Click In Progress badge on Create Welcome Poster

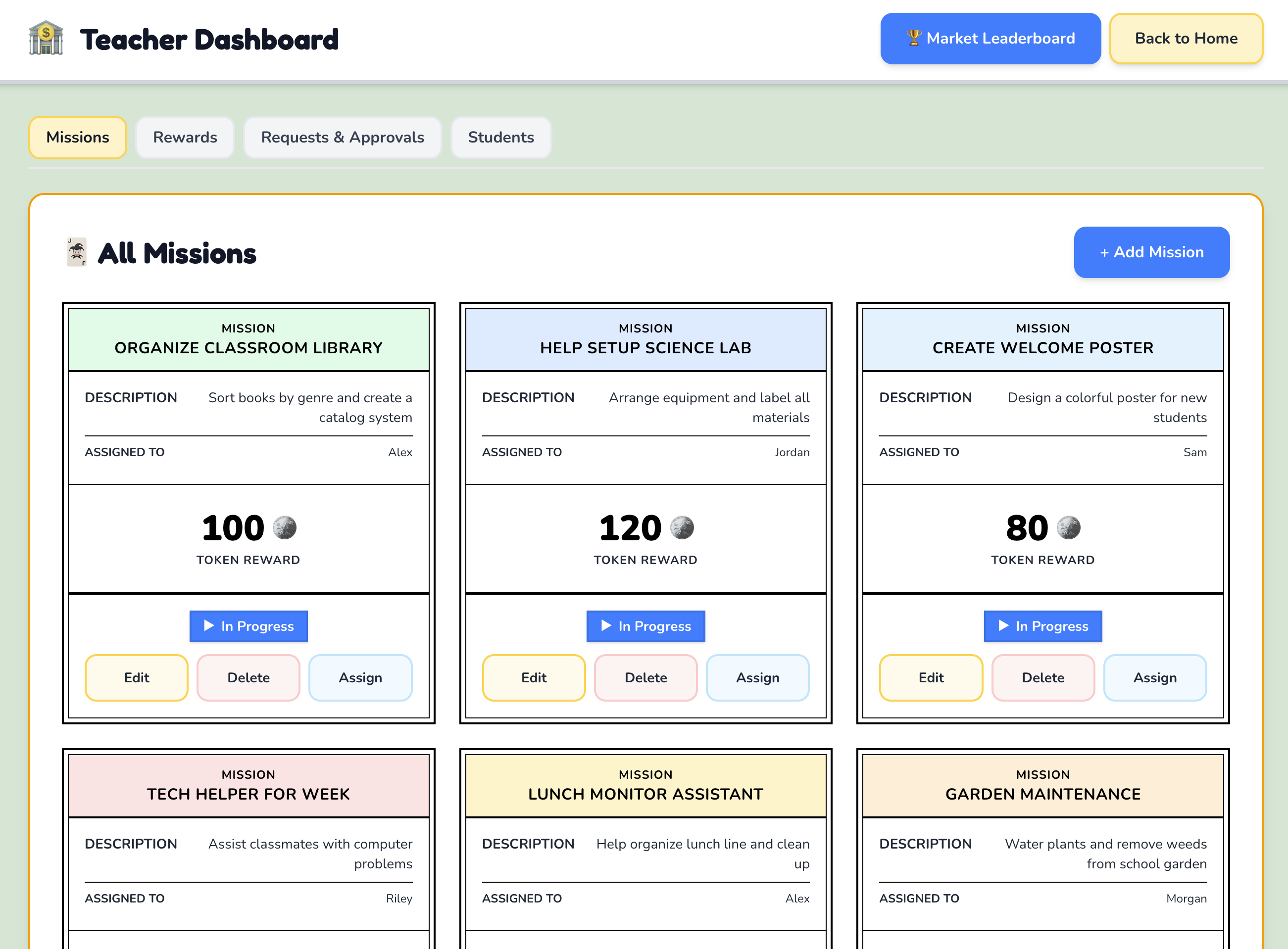(1042, 626)
